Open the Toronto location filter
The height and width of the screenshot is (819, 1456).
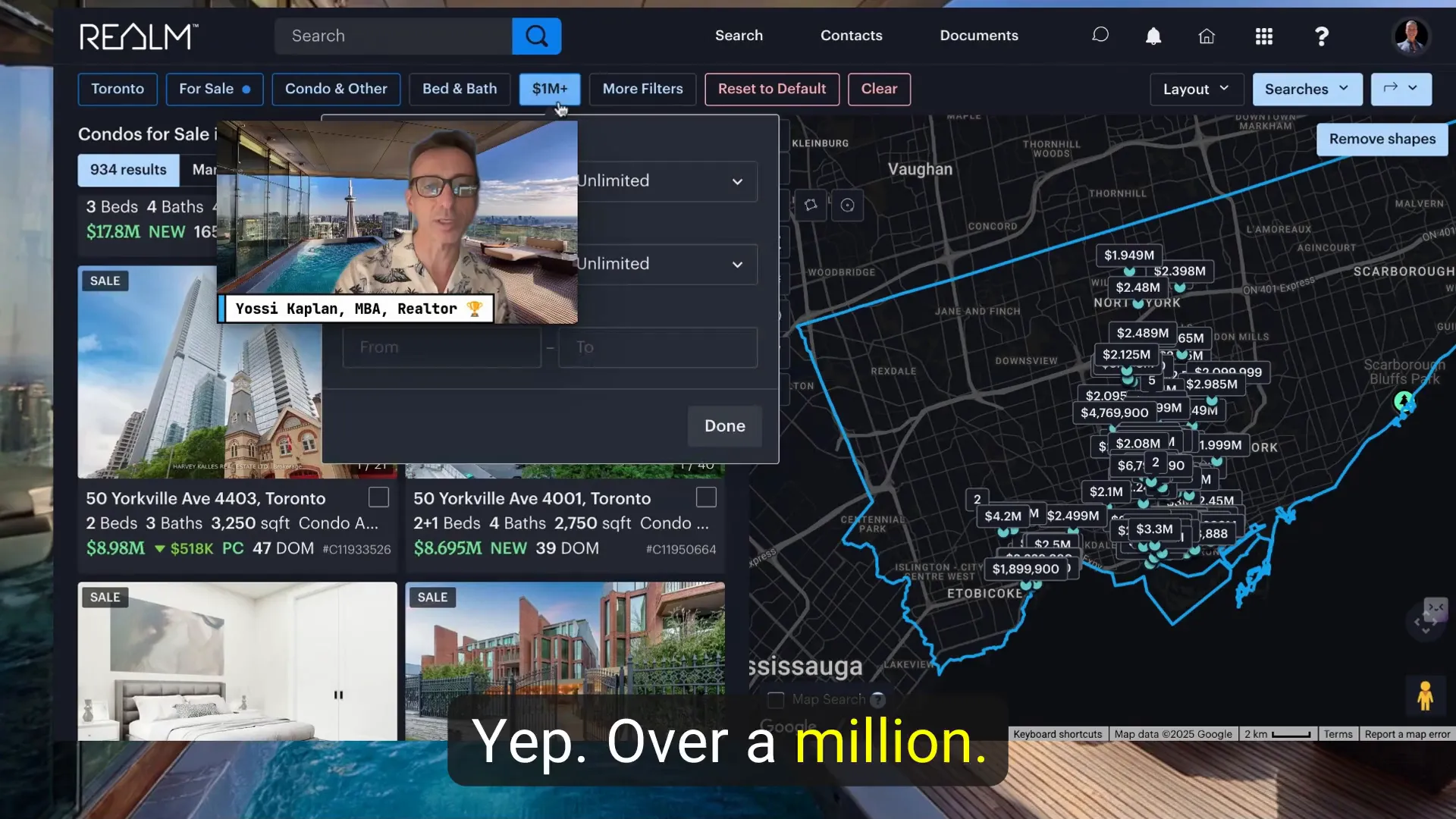click(x=118, y=89)
